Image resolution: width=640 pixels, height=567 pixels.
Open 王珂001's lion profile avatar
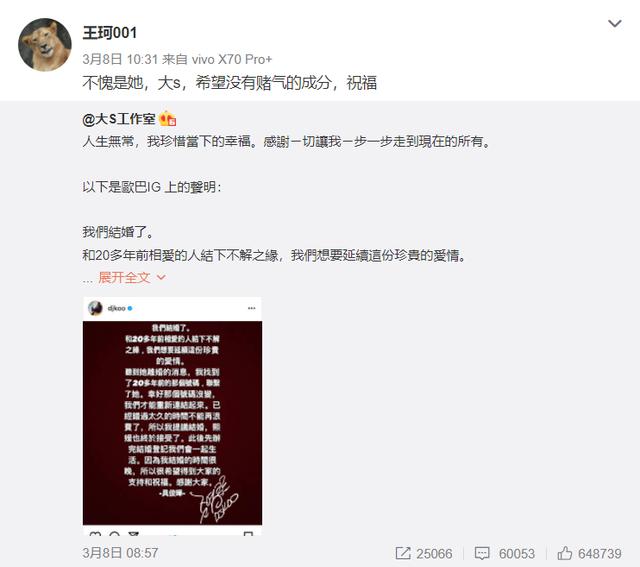pos(45,45)
